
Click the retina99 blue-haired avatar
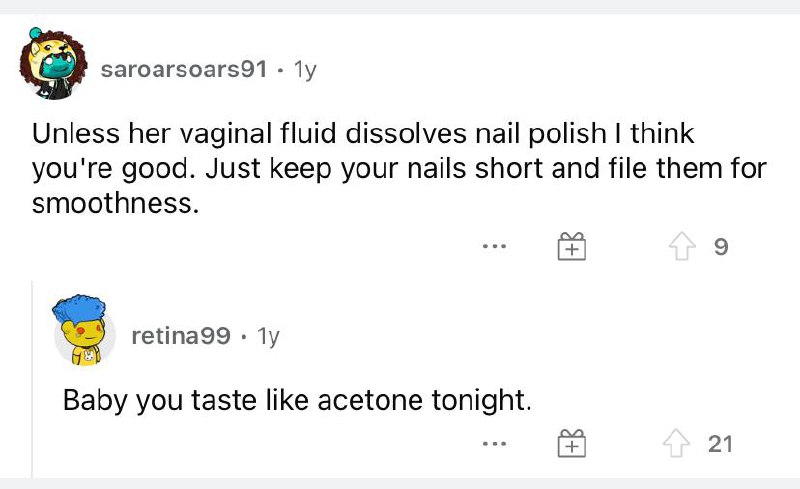85,332
